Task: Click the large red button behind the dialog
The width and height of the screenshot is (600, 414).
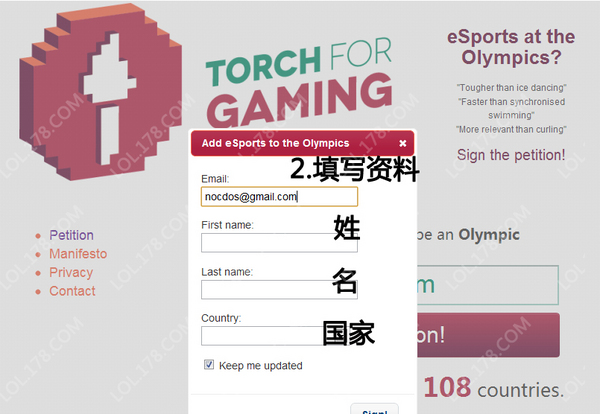Action: tap(488, 335)
